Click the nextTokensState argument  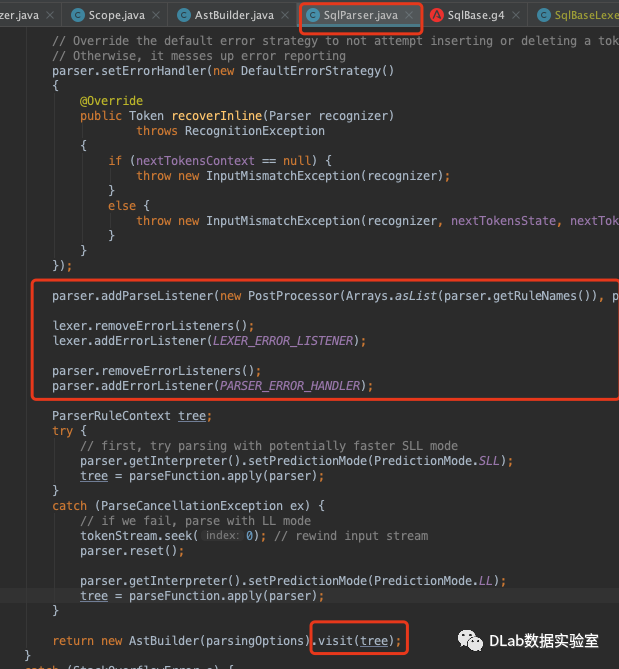(503, 221)
